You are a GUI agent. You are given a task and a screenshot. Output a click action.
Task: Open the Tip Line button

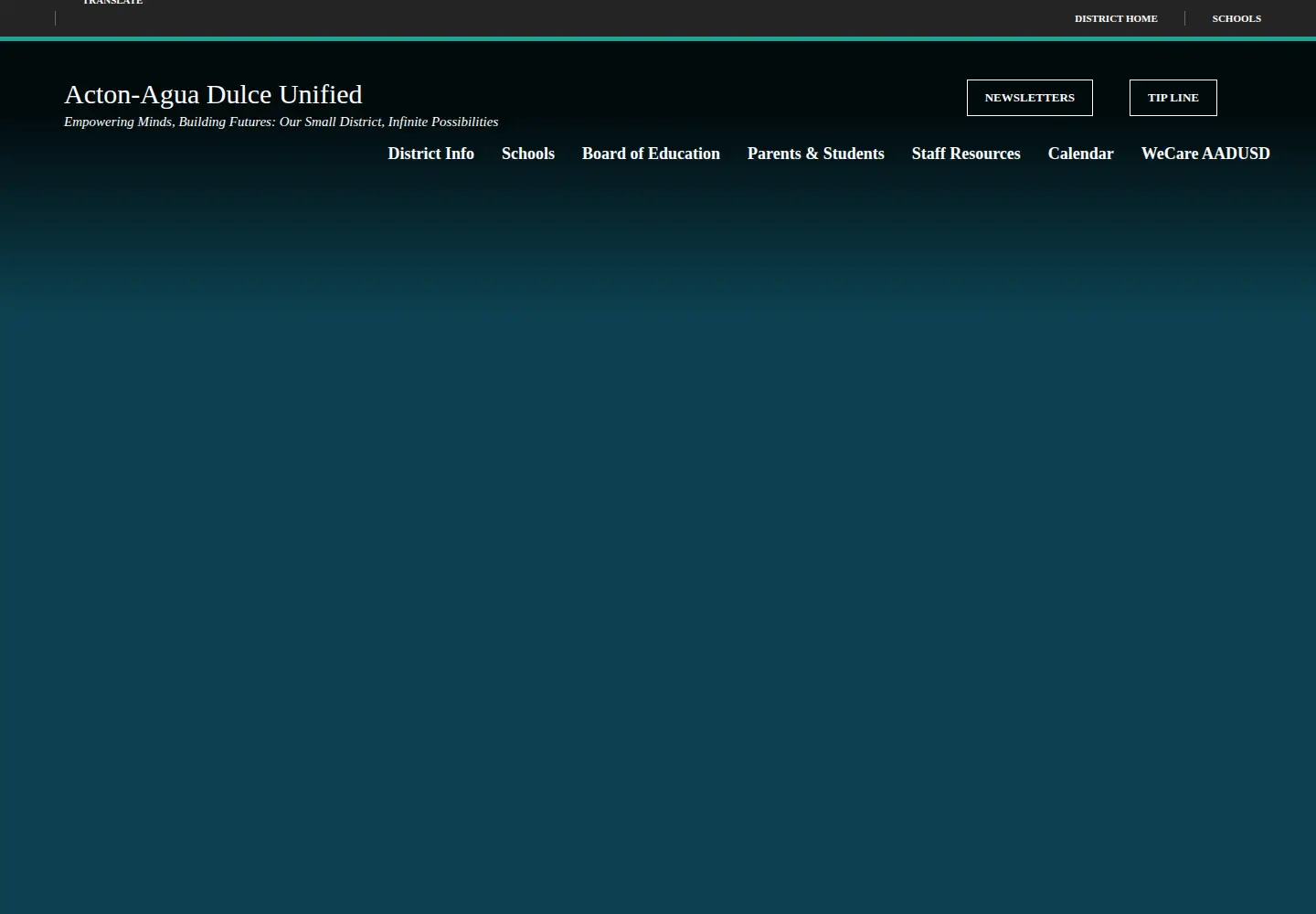pyautogui.click(x=1173, y=98)
